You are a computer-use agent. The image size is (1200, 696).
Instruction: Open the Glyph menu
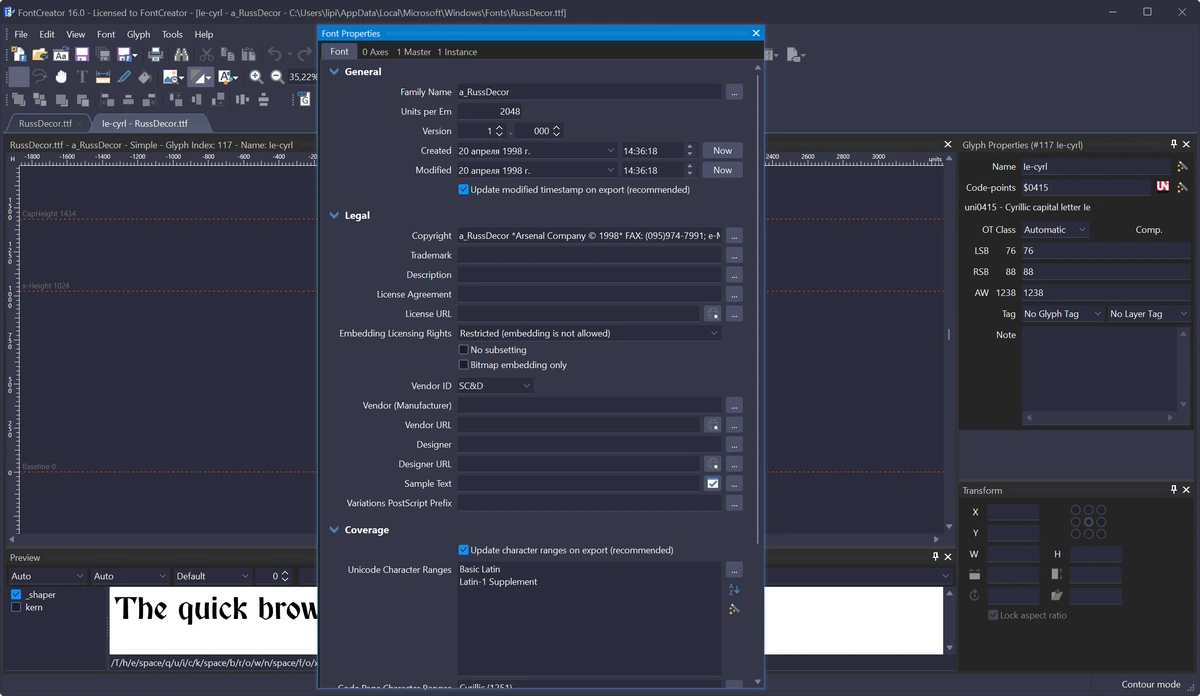[139, 34]
